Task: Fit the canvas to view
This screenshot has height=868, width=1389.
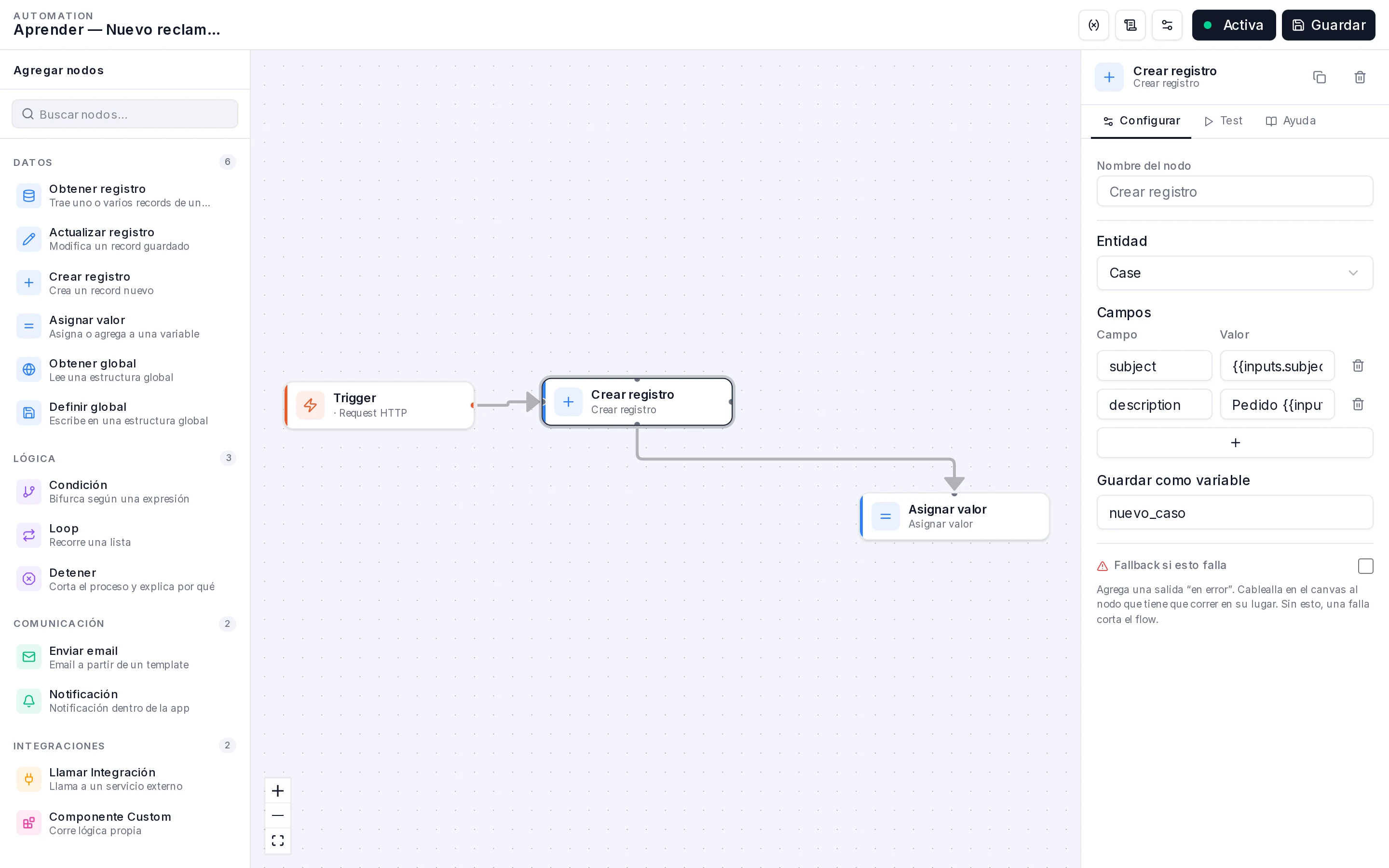Action: click(x=278, y=841)
